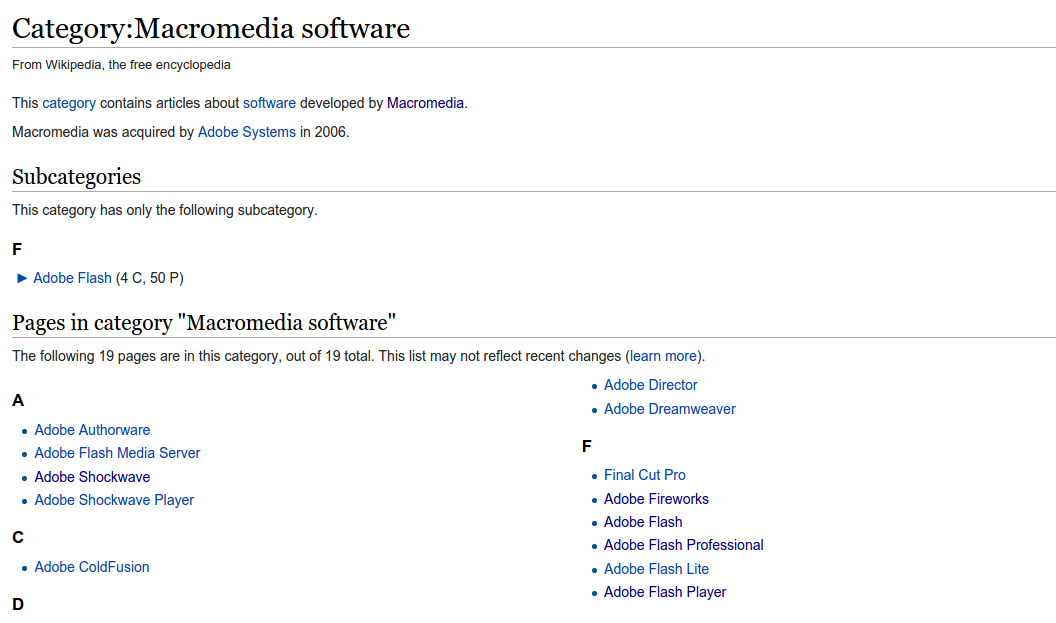The width and height of the screenshot is (1056, 623).
Task: Click the 'learn more' link
Action: 663,356
